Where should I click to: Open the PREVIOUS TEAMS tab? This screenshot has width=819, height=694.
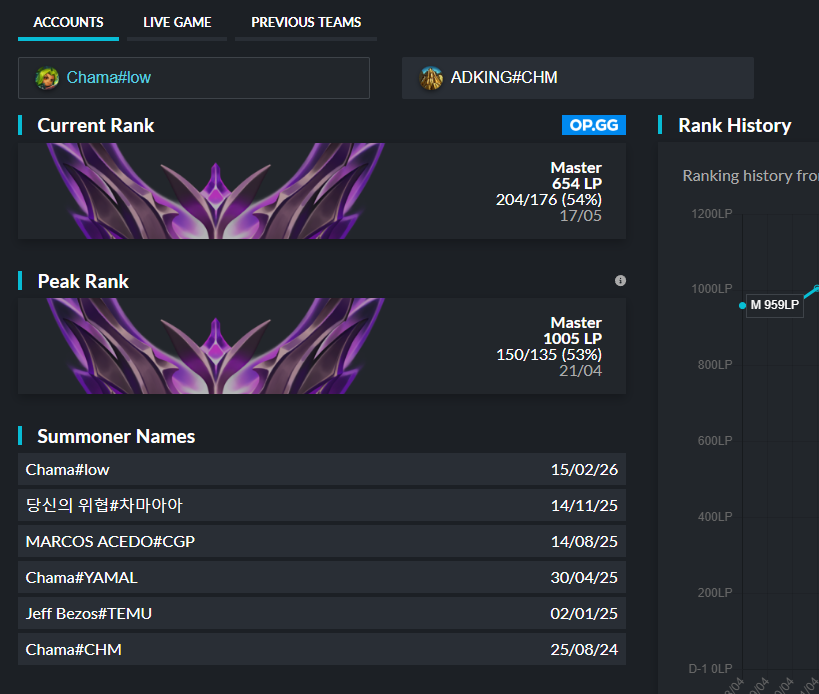pos(306,22)
